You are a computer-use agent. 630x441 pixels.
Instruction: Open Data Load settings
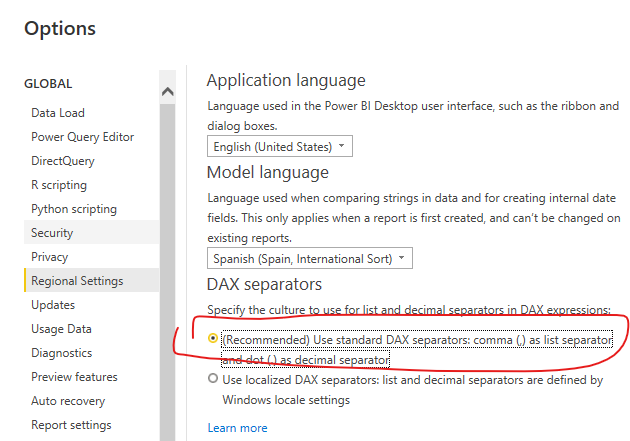pos(58,113)
